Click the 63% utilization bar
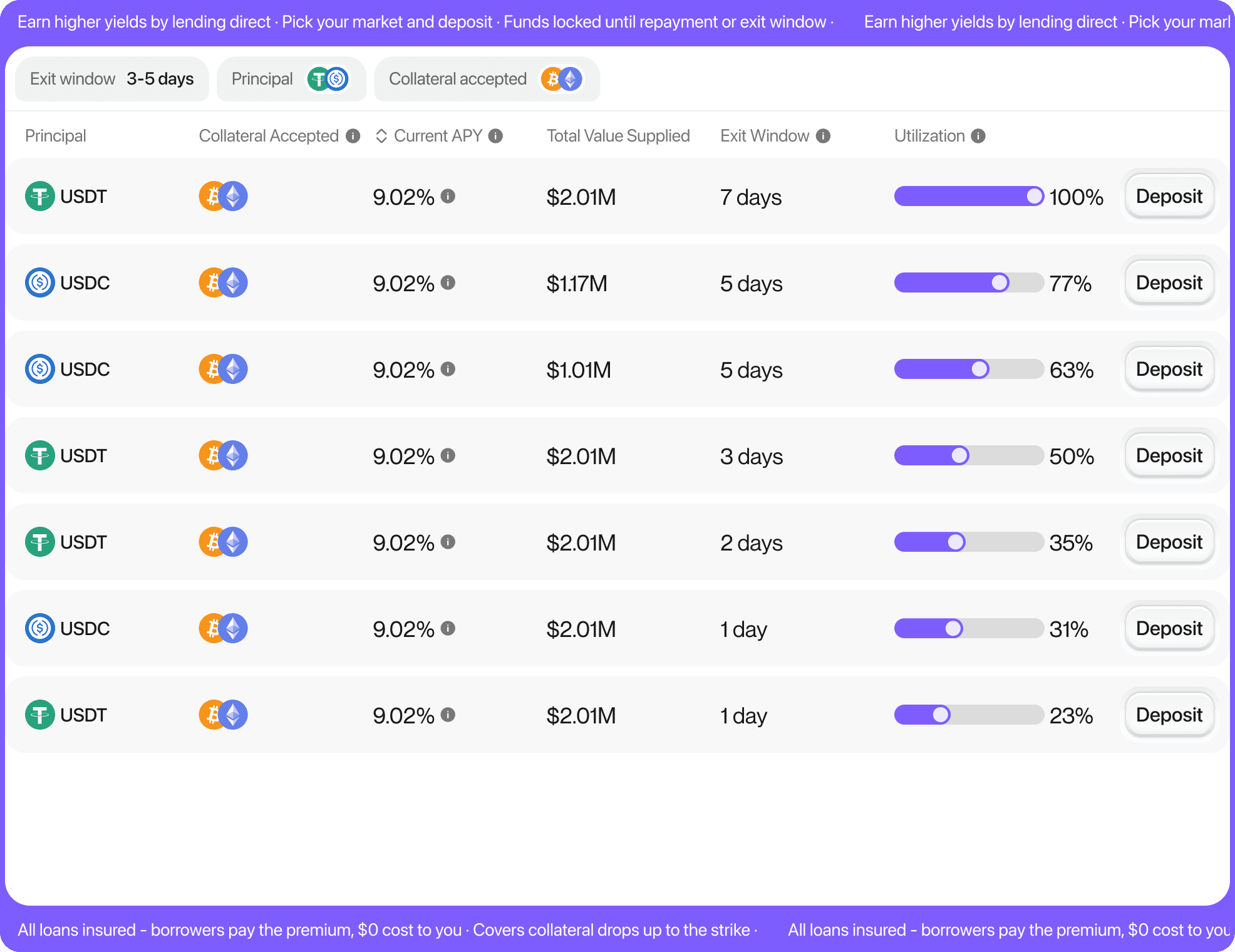Image resolution: width=1235 pixels, height=952 pixels. pos(969,369)
